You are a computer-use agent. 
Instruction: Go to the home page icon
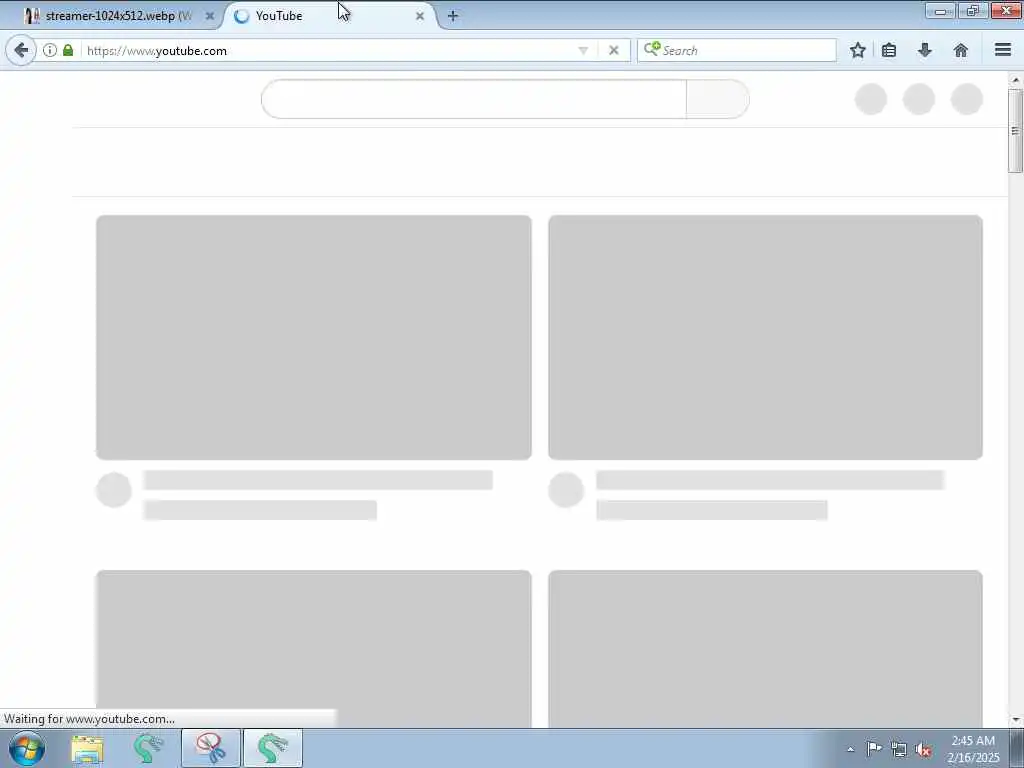pos(961,50)
